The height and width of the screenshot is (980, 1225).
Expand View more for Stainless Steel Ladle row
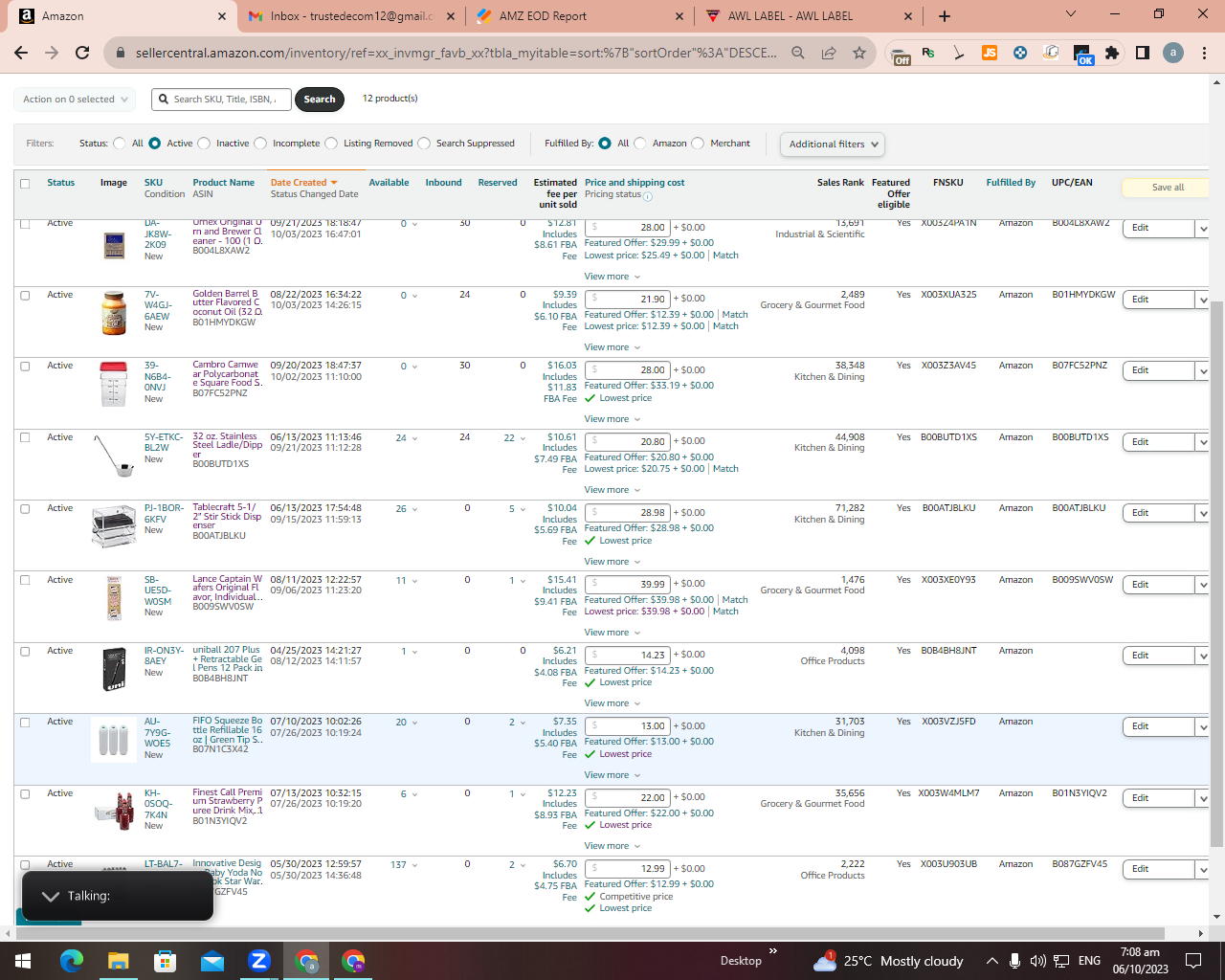tap(612, 490)
